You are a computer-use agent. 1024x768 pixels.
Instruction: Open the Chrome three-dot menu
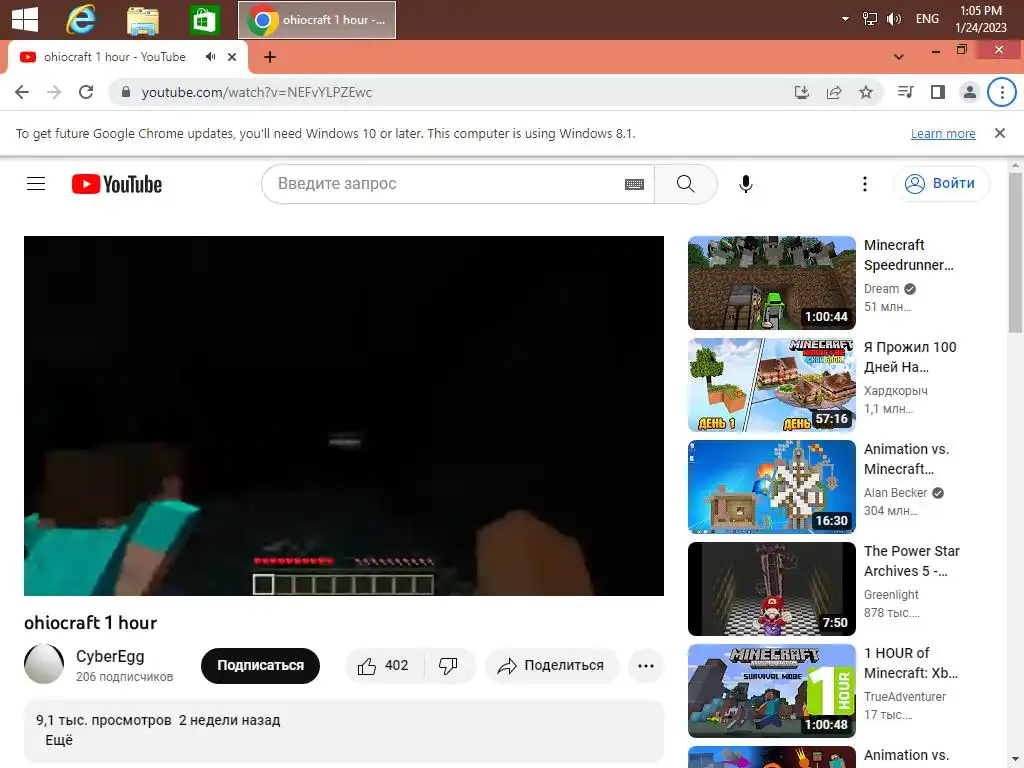1002,92
